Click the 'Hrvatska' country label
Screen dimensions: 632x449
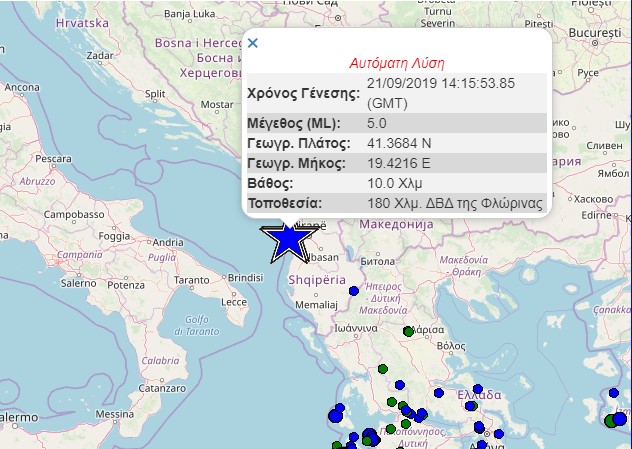point(82,23)
